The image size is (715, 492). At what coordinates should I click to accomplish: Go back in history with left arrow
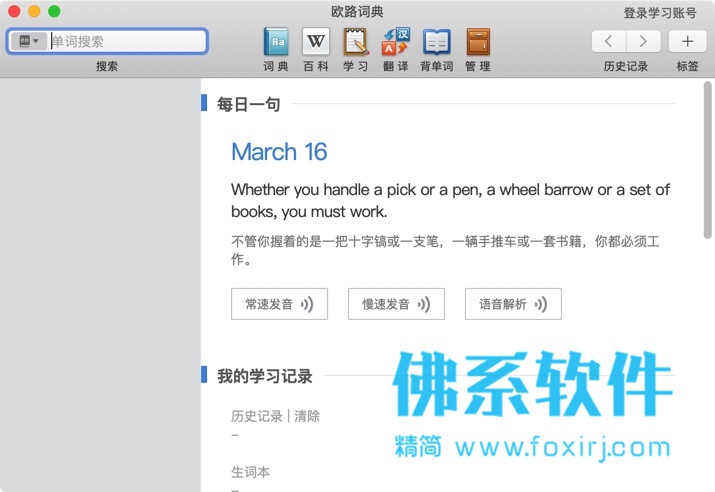[609, 41]
